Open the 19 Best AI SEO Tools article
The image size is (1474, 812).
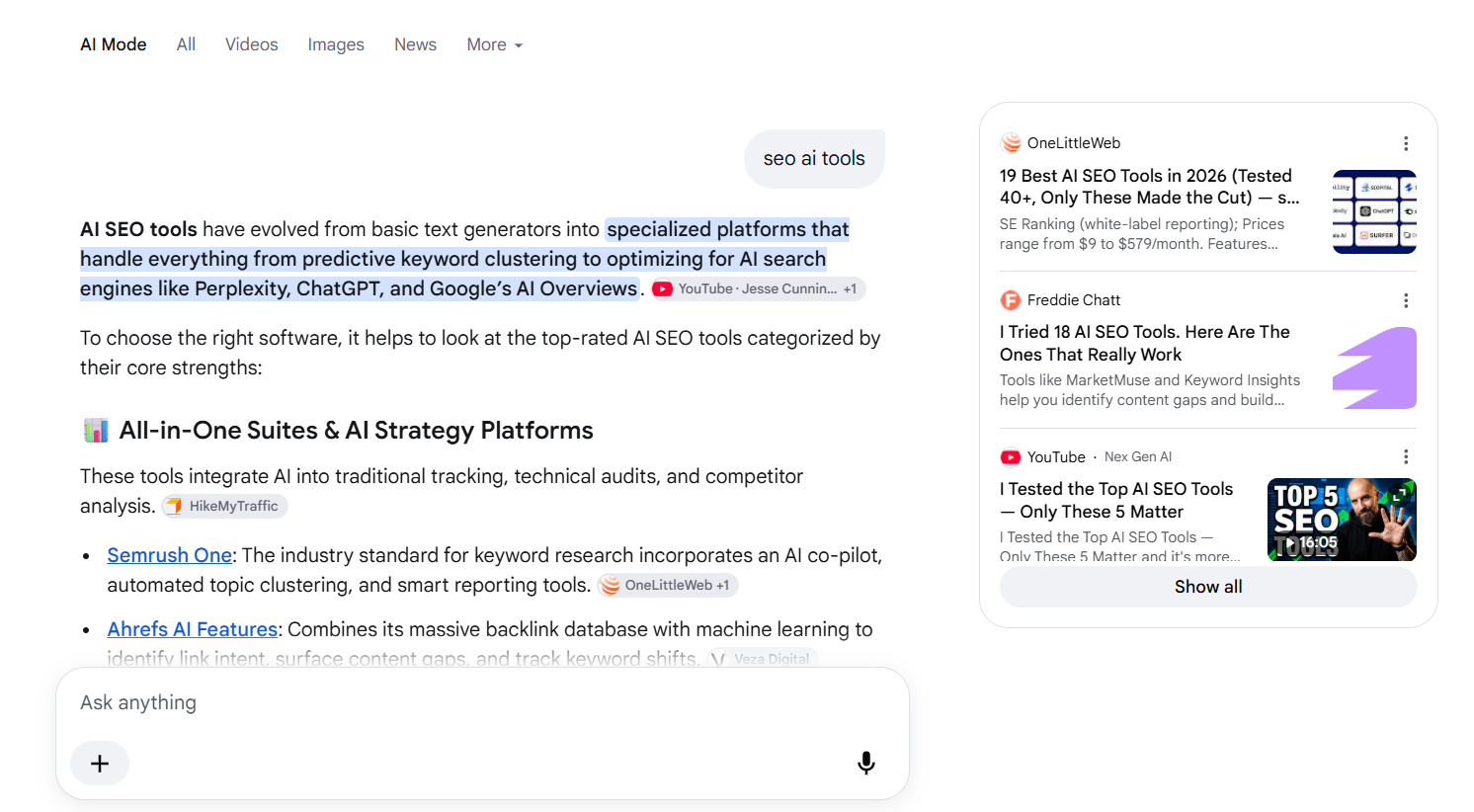1149,187
